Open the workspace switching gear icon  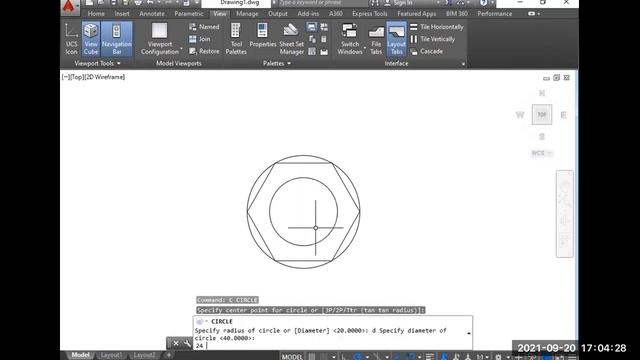[x=498, y=357]
